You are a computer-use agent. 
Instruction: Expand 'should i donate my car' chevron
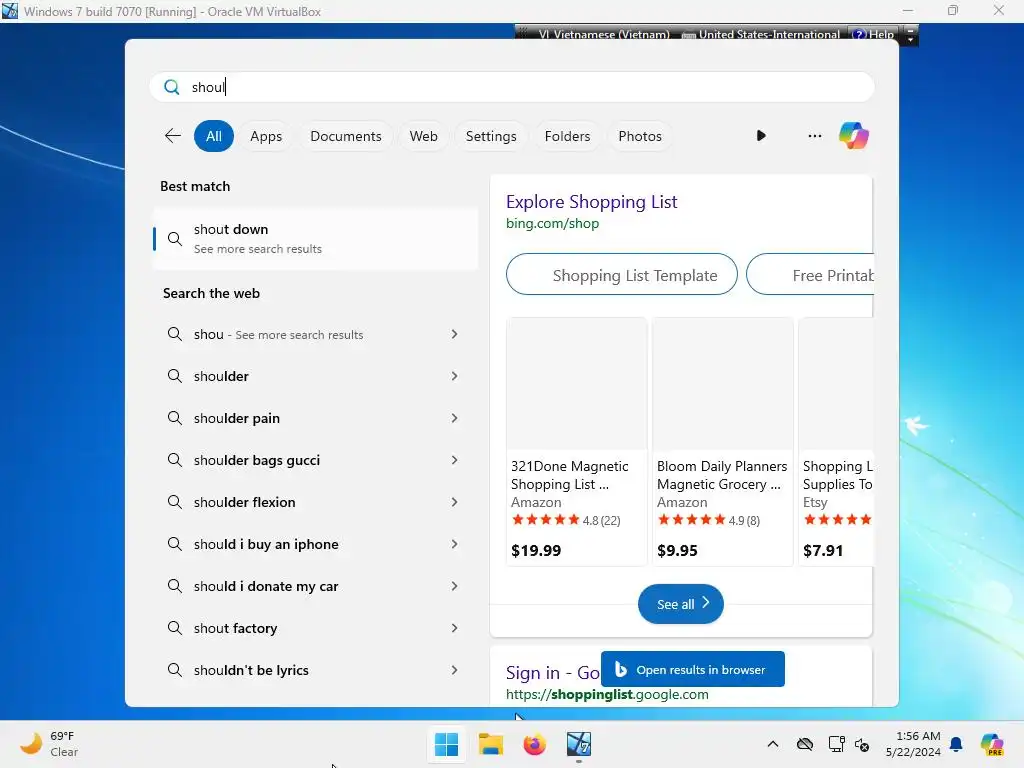click(x=455, y=586)
